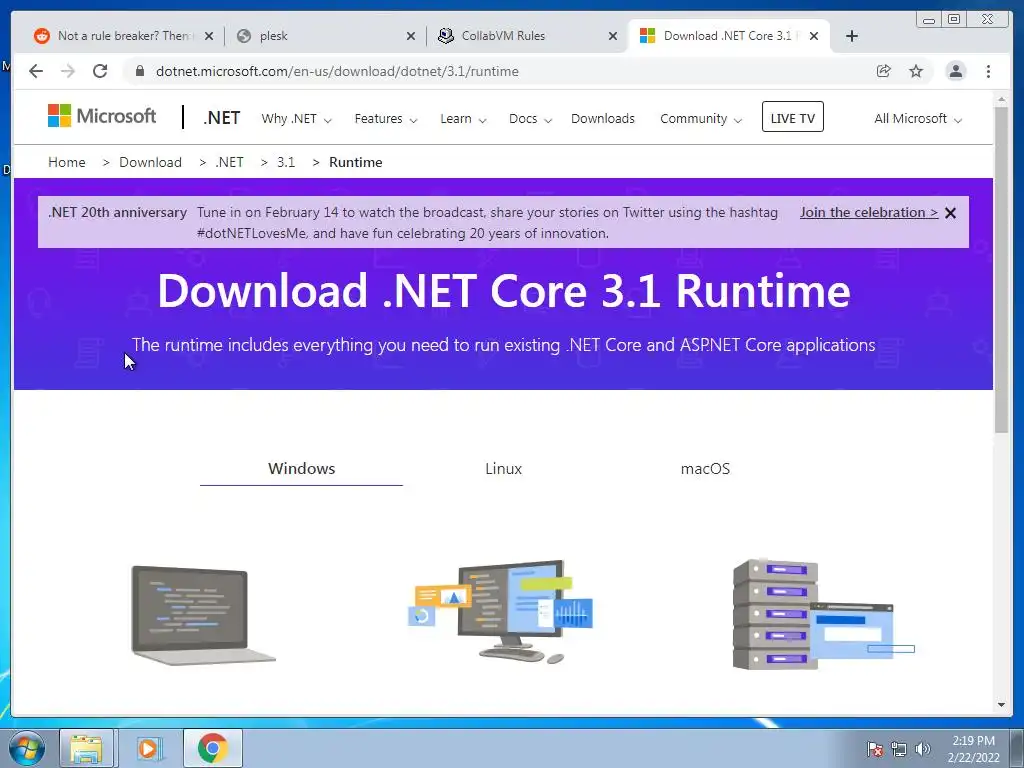Select the Linux platform tab
The image size is (1024, 768).
(504, 469)
